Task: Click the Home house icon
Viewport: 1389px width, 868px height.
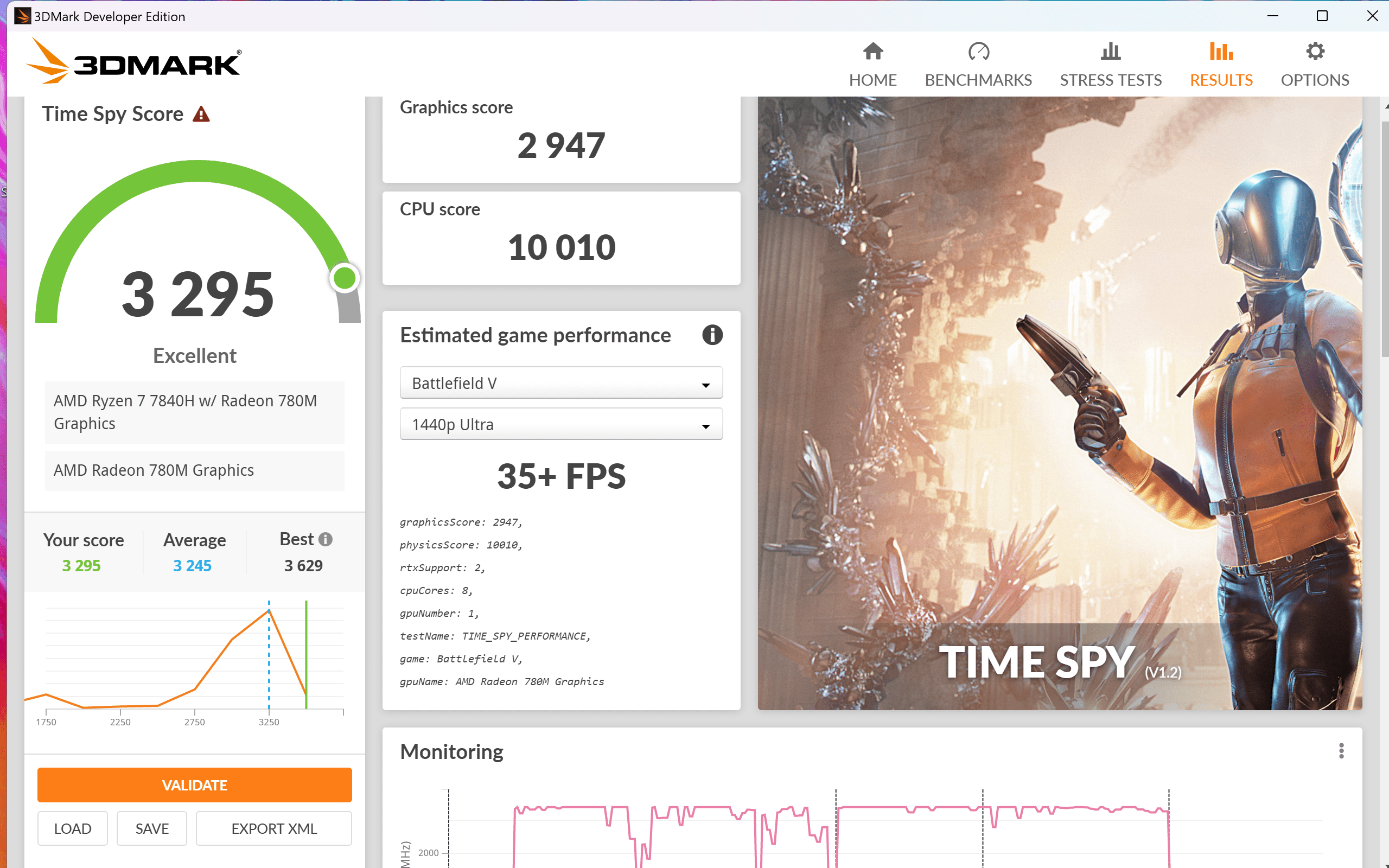Action: pos(872,52)
